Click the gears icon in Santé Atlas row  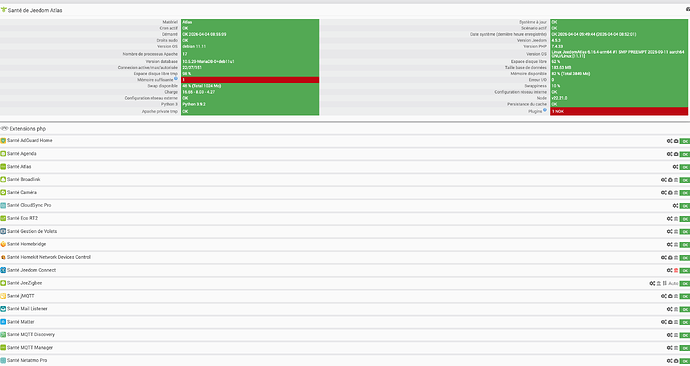675,167
